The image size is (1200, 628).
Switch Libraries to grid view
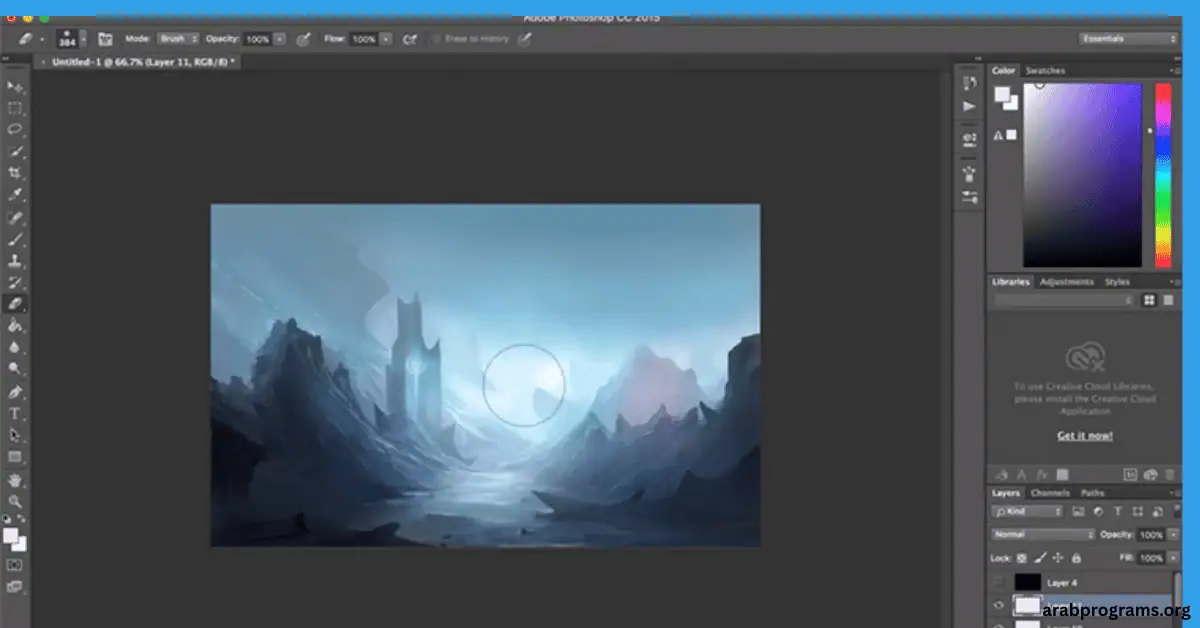[1149, 300]
